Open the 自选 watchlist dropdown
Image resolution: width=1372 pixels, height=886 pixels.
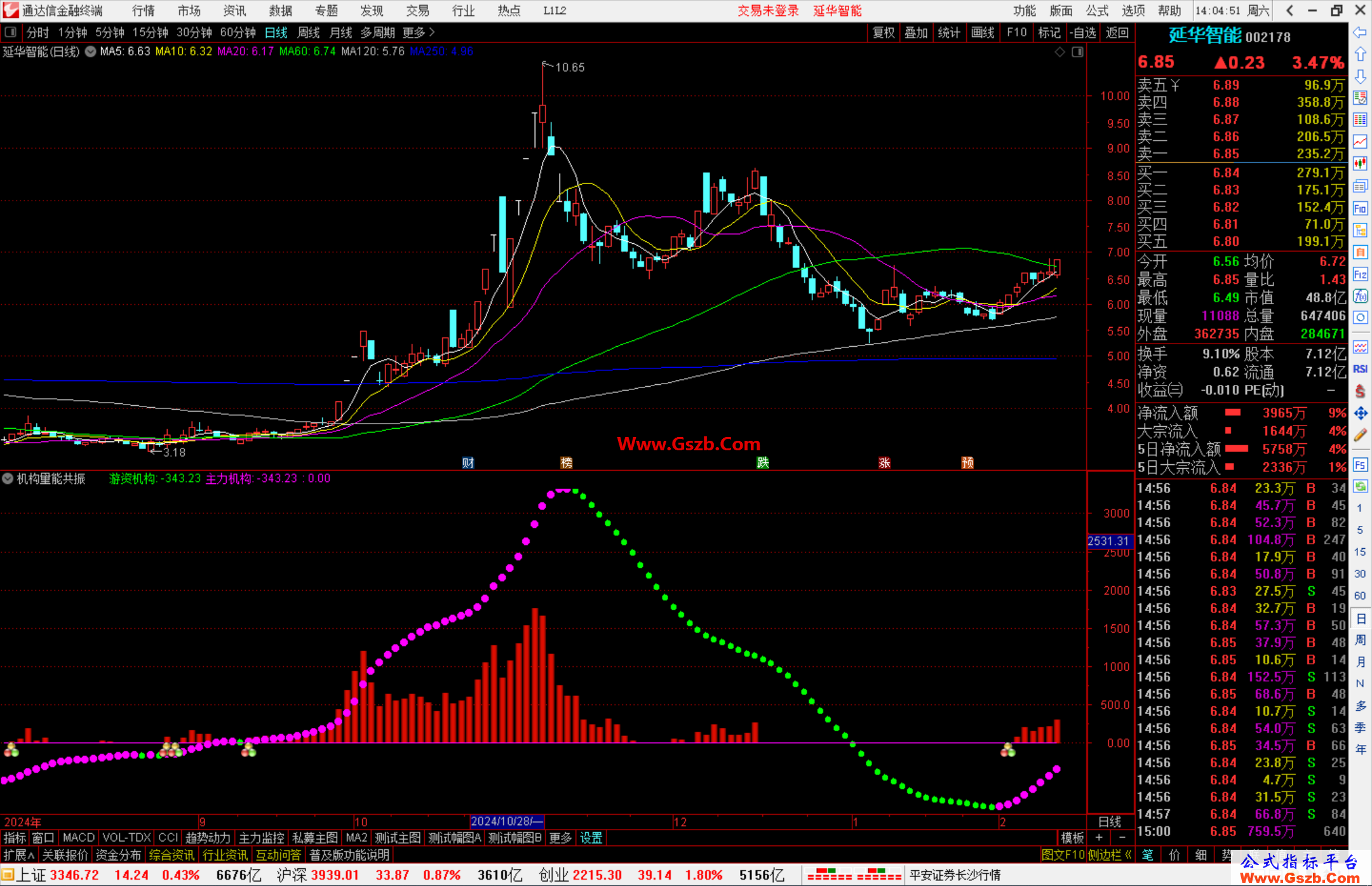click(1082, 32)
